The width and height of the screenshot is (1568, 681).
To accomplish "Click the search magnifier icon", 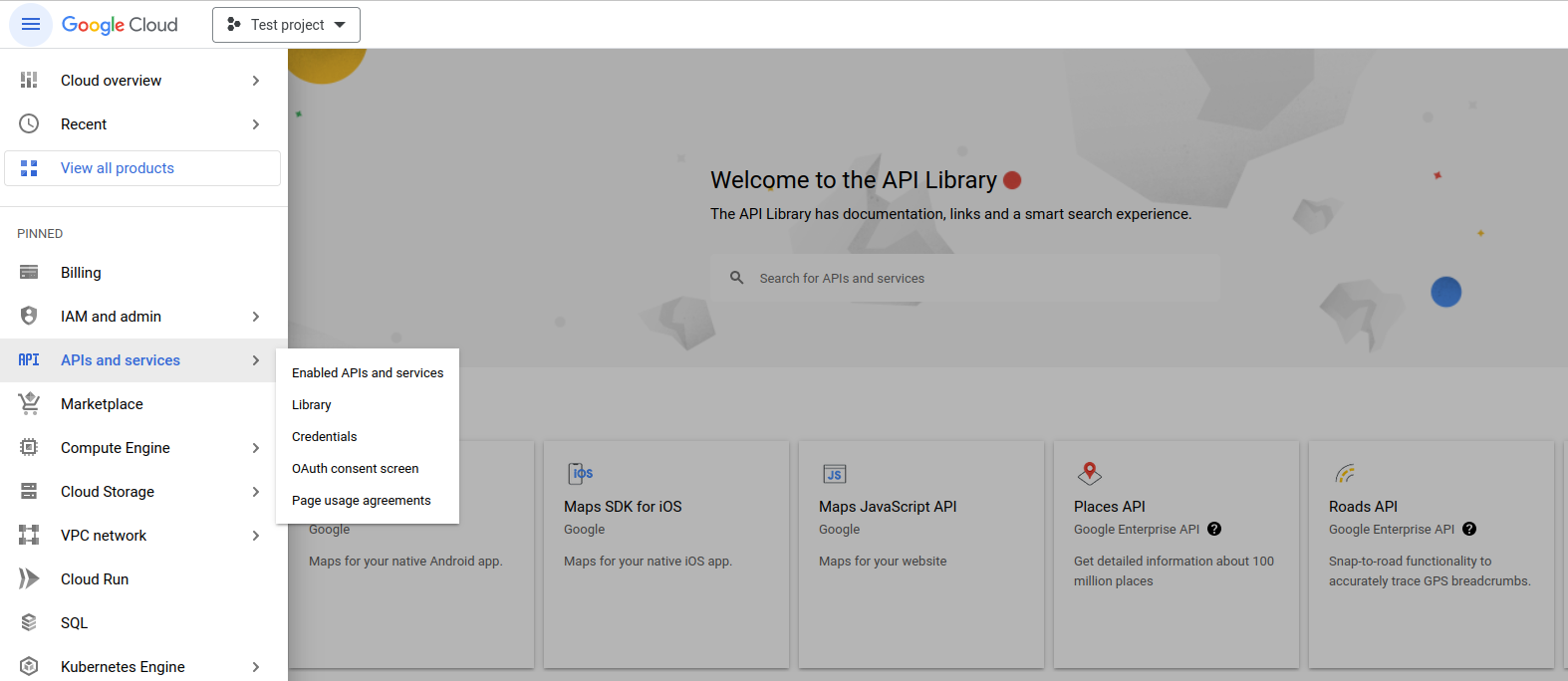I will 736,278.
